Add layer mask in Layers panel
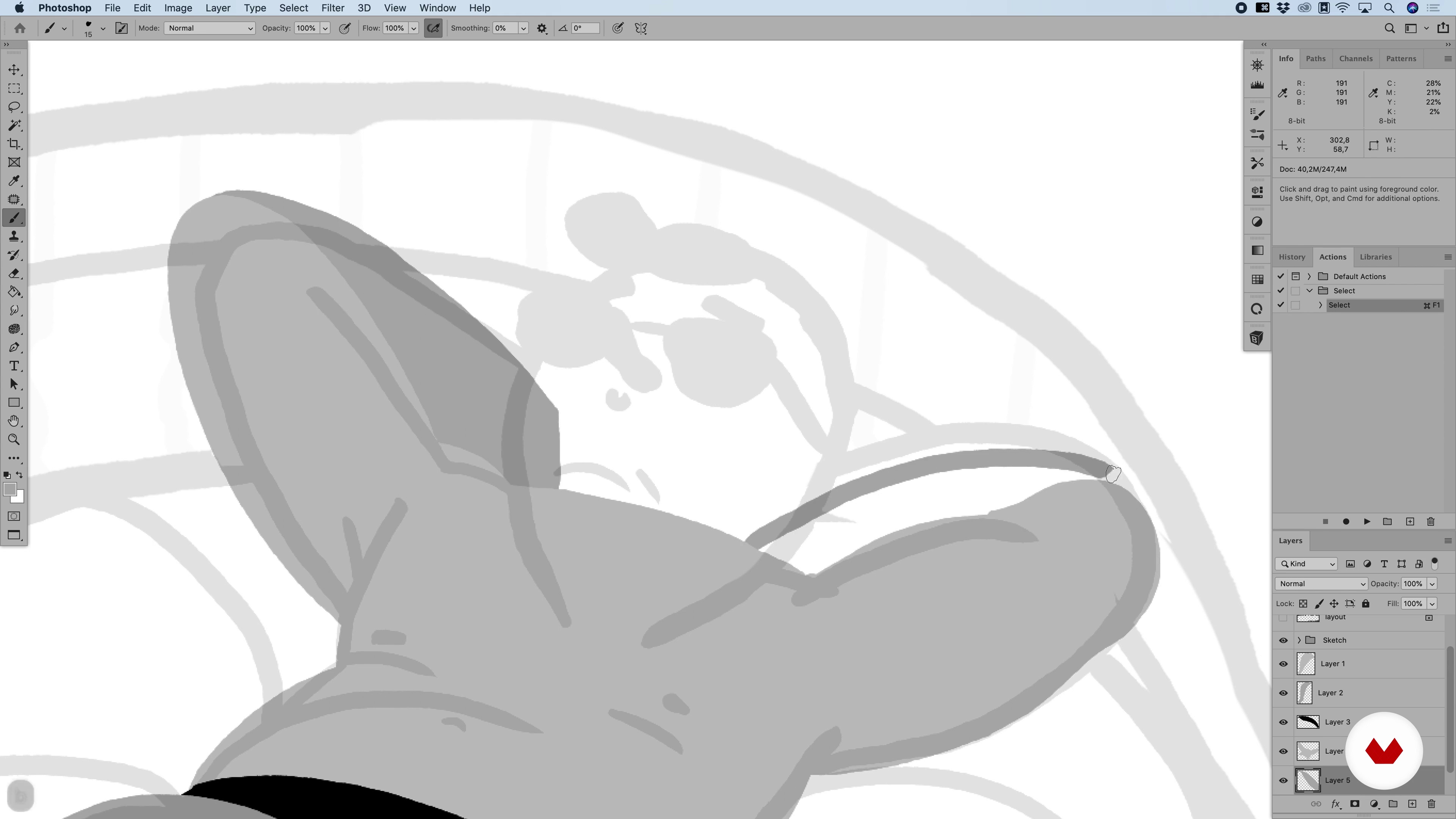The image size is (1456, 819). click(1355, 804)
